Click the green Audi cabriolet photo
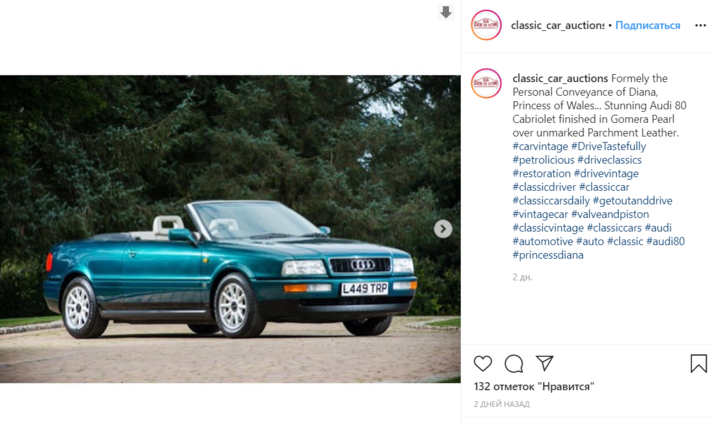 (230, 229)
